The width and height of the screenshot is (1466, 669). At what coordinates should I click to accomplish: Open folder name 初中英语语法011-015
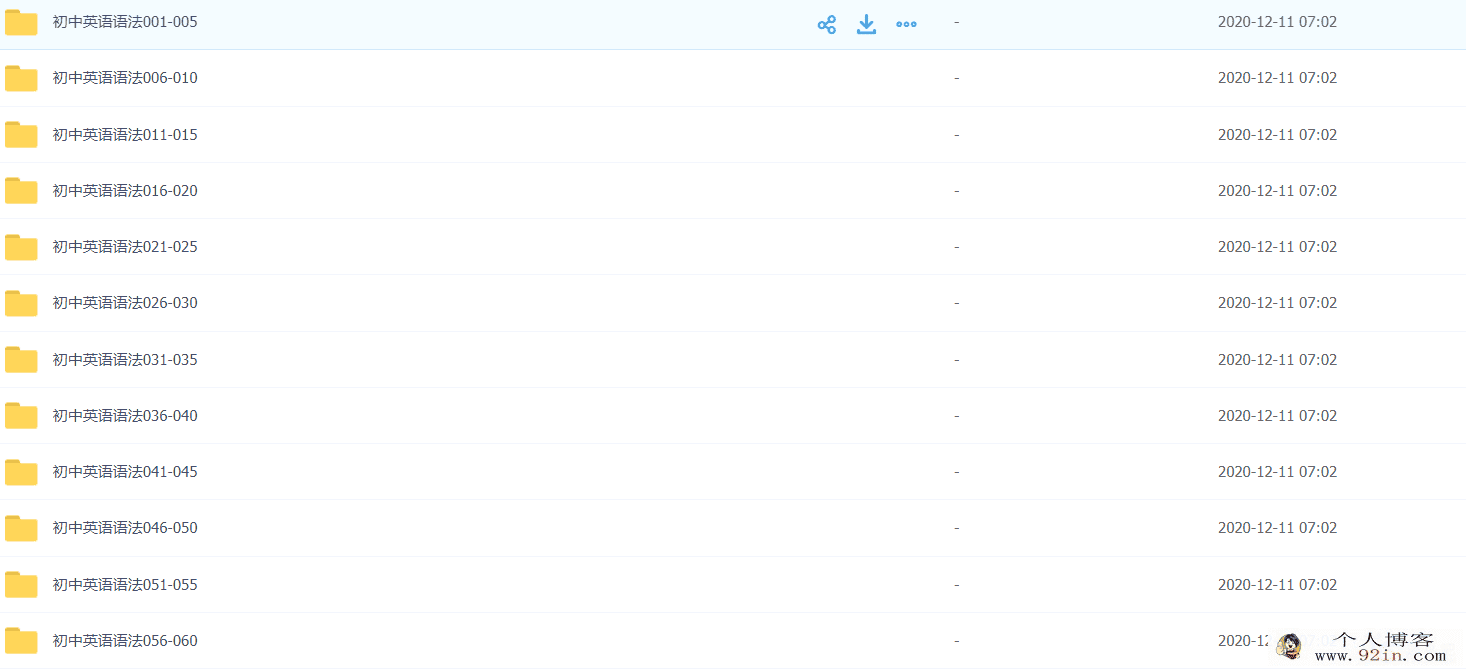[x=125, y=134]
